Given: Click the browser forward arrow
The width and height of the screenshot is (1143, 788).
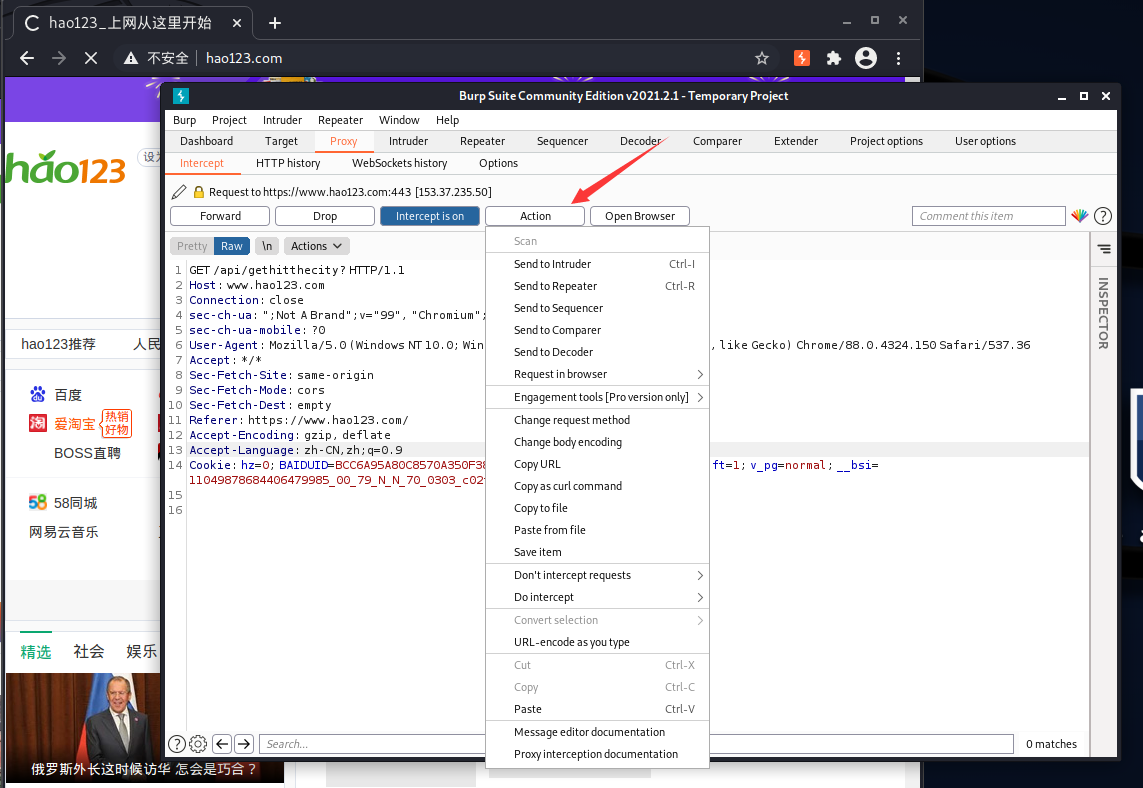Looking at the screenshot, I should [x=59, y=58].
